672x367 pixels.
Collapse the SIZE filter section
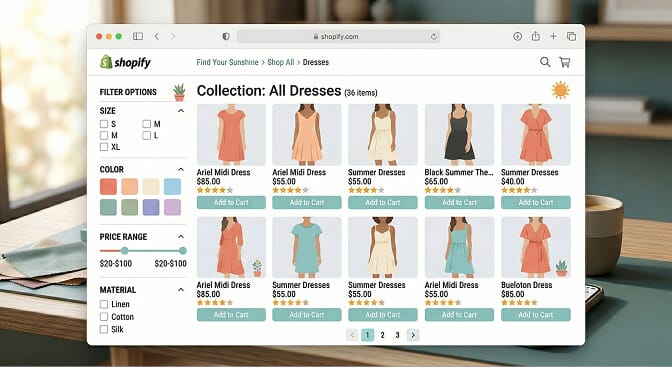pyautogui.click(x=181, y=111)
